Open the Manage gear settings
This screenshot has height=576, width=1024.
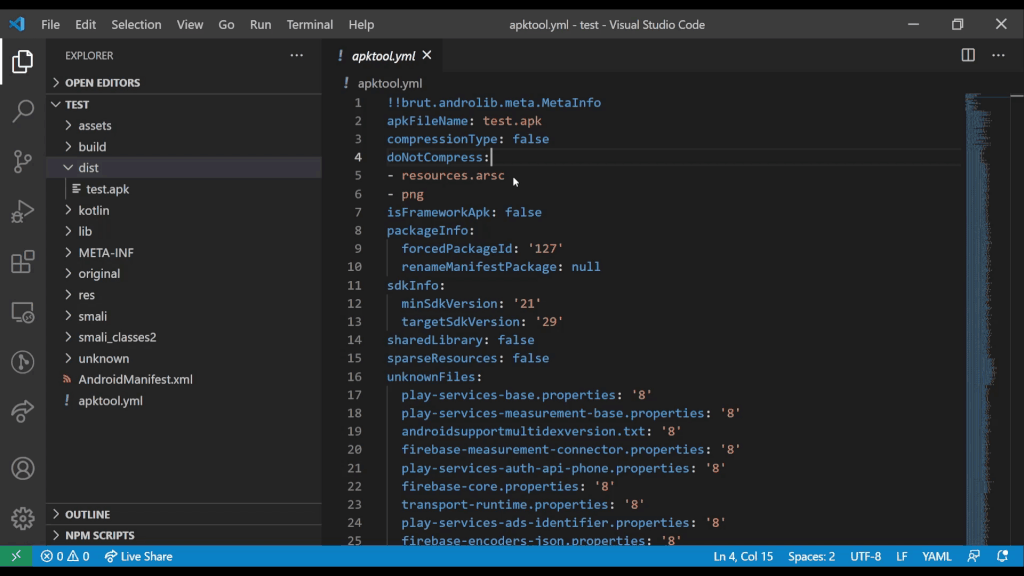(22, 518)
